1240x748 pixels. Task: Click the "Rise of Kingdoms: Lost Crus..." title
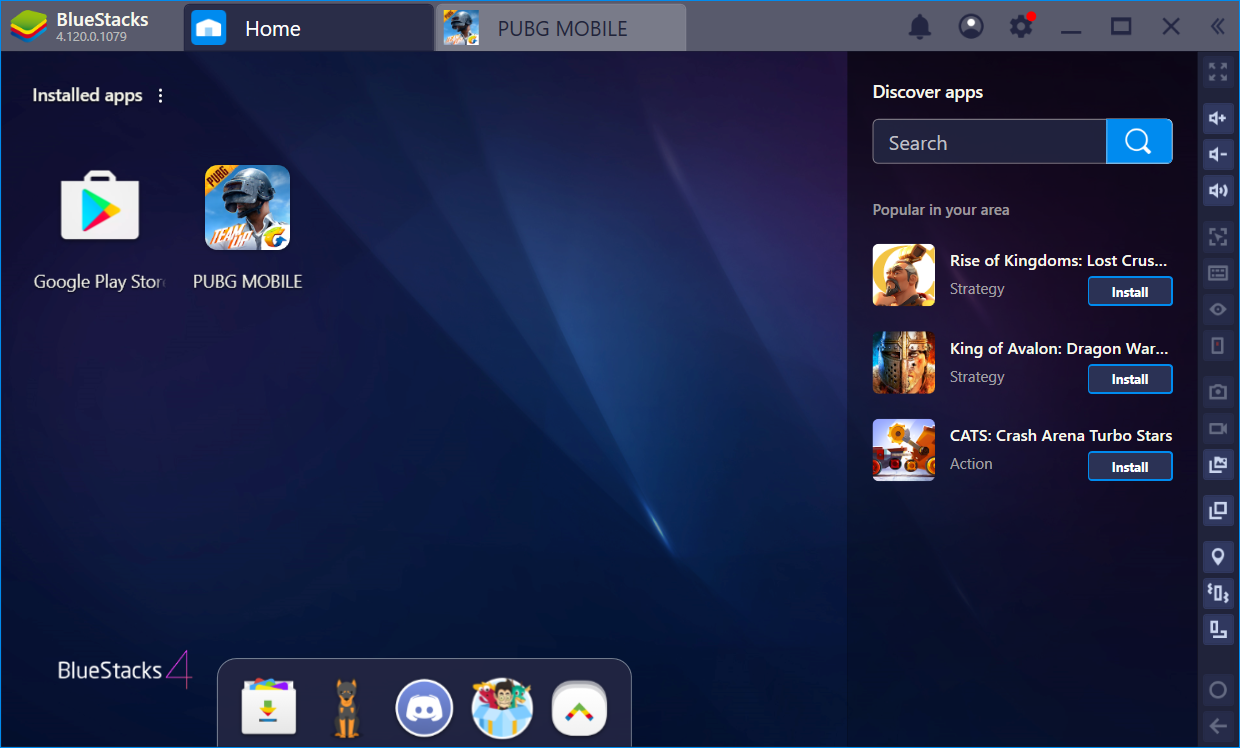click(1059, 260)
